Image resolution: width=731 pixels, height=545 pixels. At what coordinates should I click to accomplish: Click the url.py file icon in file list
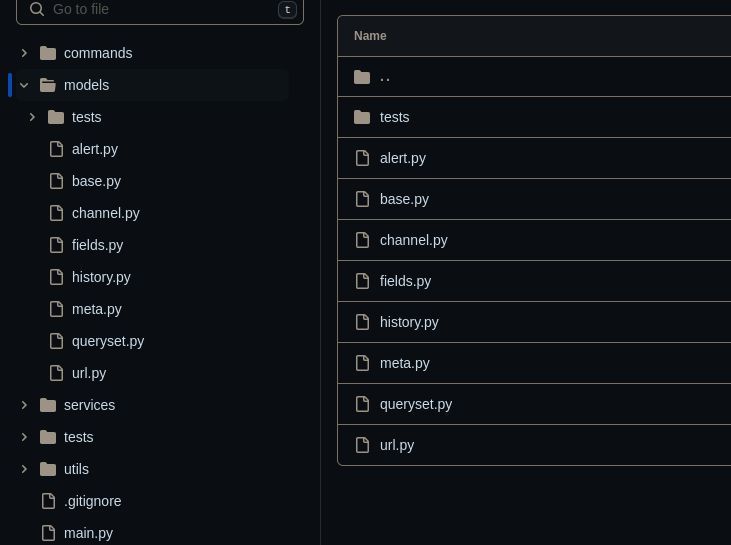pos(362,445)
